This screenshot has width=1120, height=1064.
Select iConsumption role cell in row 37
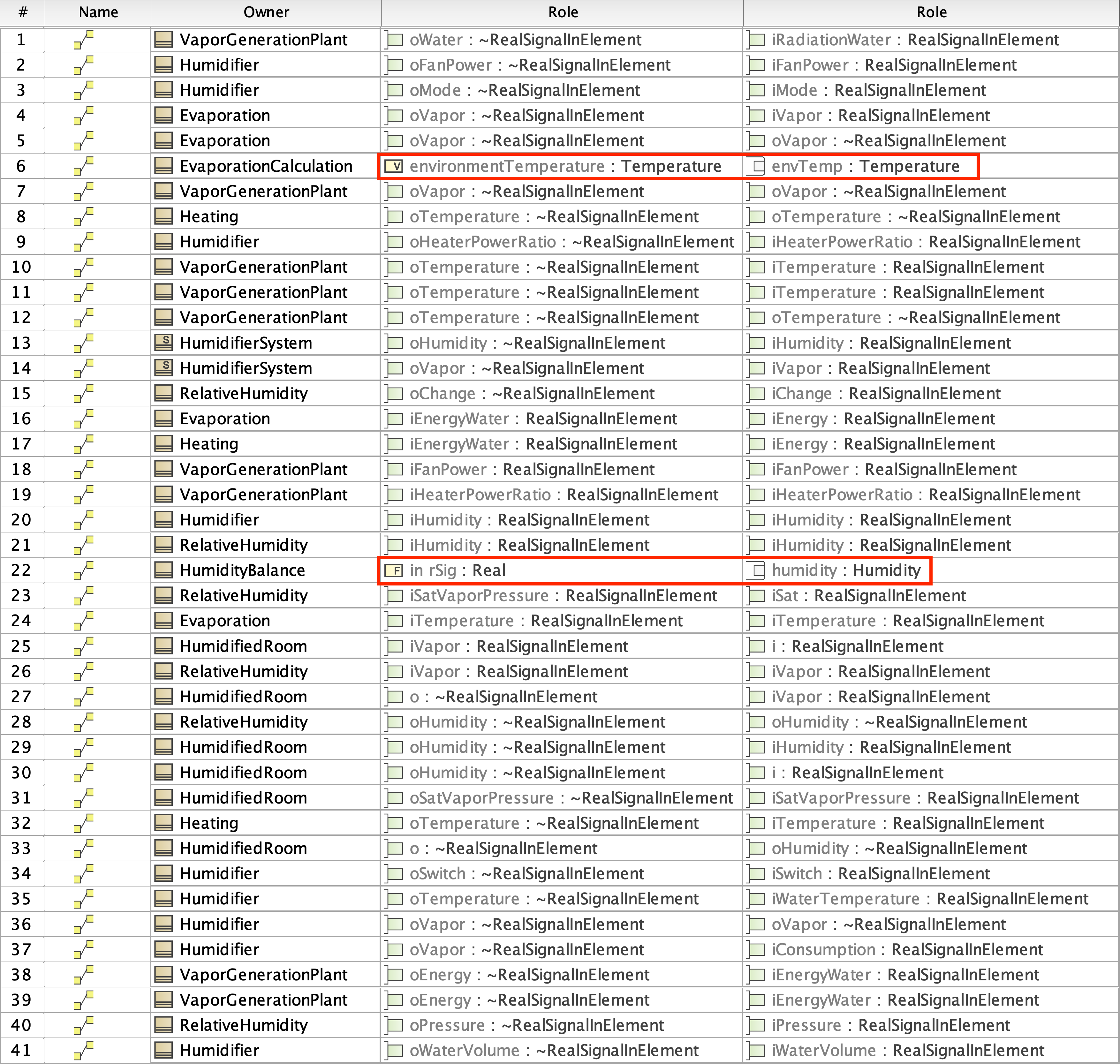click(x=907, y=949)
